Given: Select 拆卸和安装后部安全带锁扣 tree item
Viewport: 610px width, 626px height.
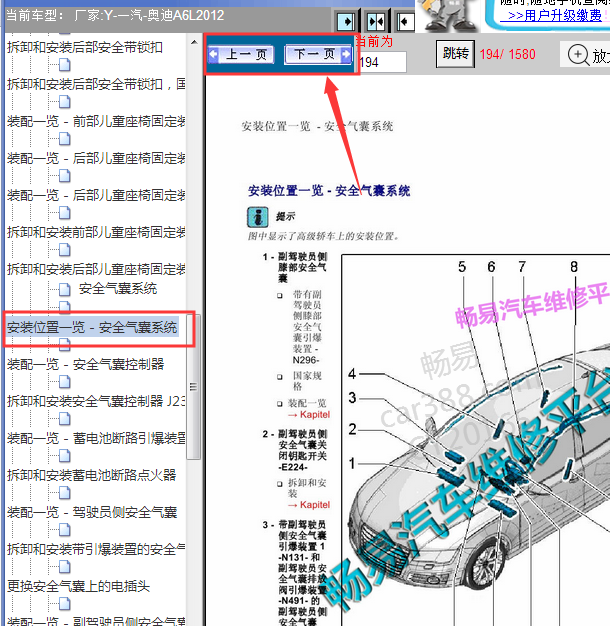Looking at the screenshot, I should [85, 48].
